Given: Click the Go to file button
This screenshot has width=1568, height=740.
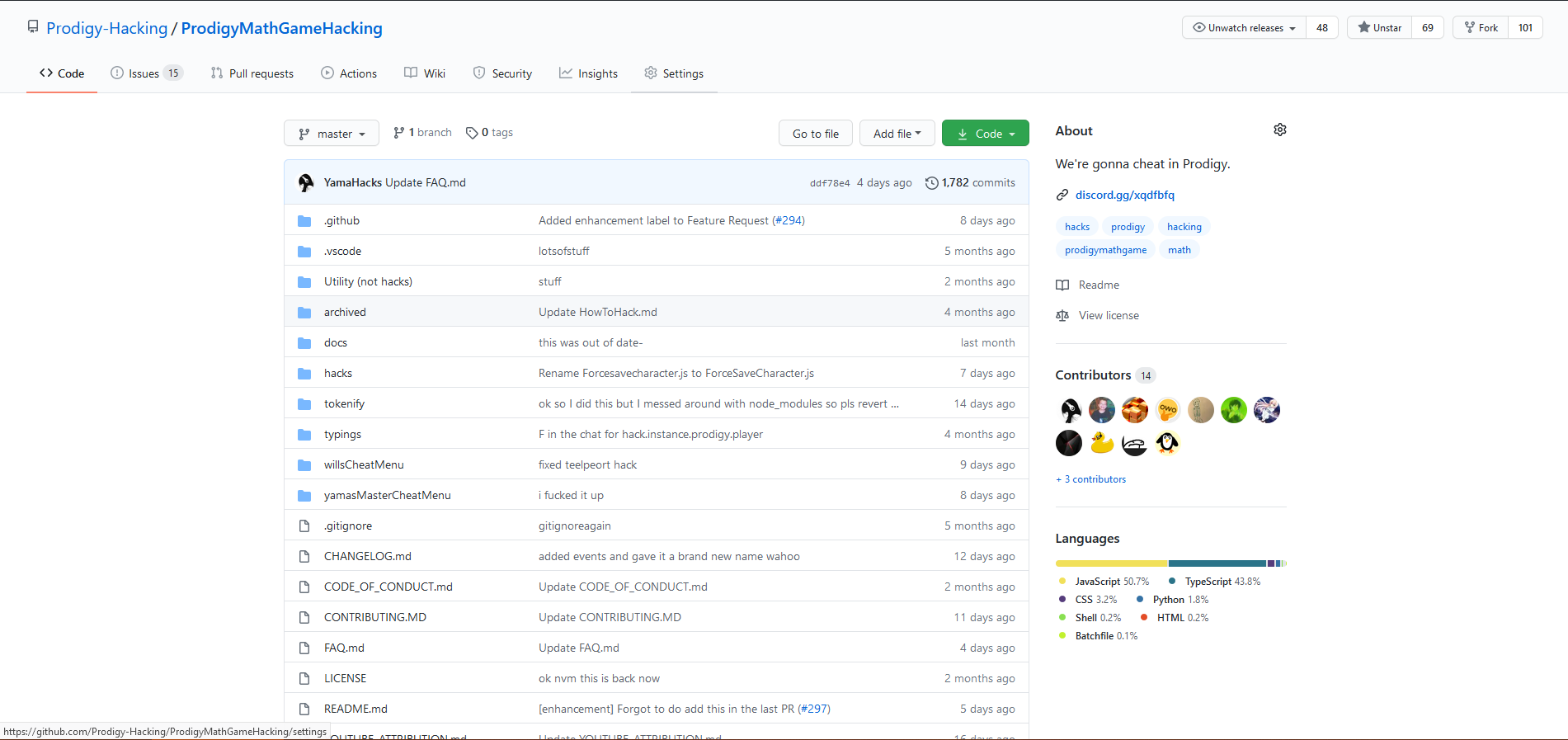Looking at the screenshot, I should (x=816, y=133).
